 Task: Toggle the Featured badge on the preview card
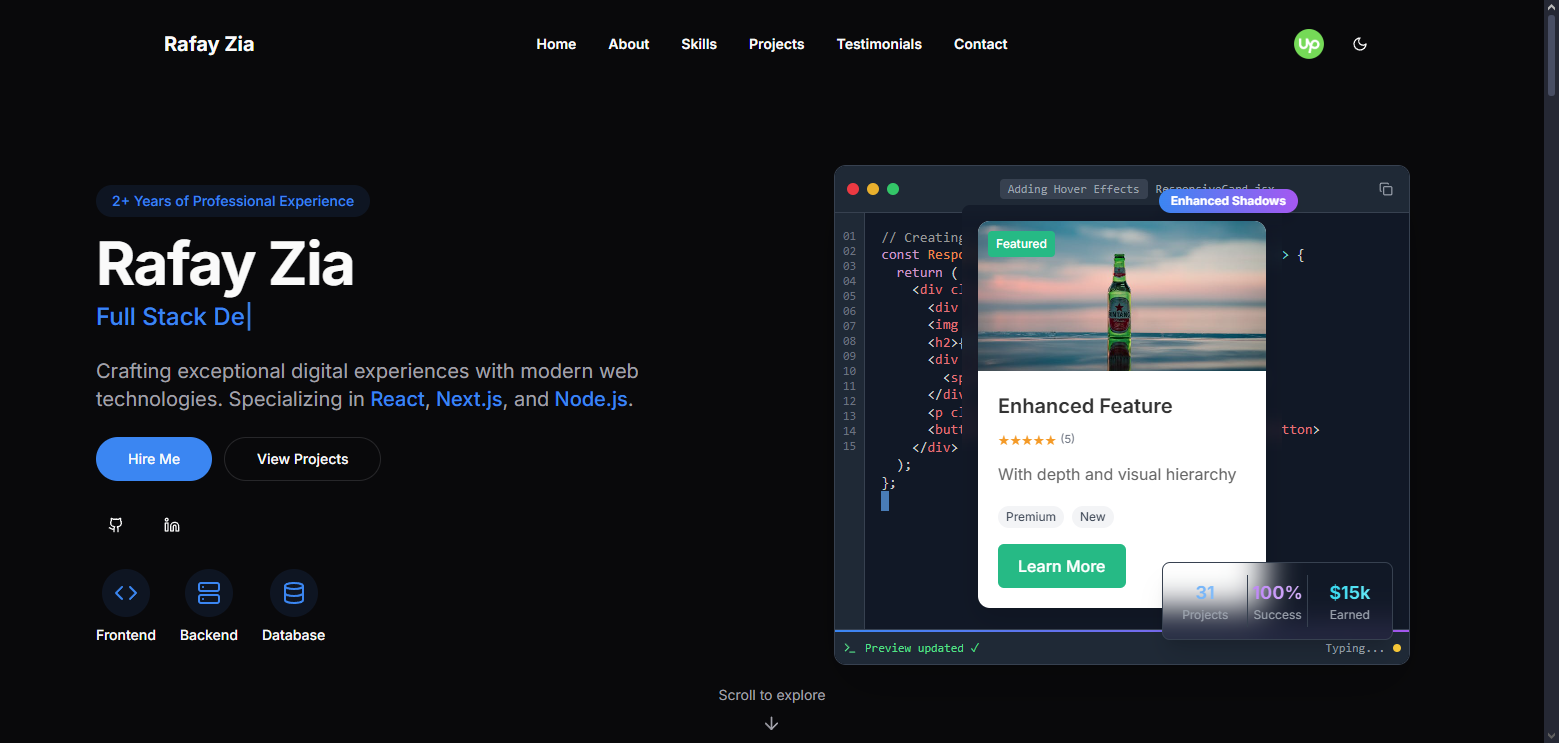tap(1020, 243)
